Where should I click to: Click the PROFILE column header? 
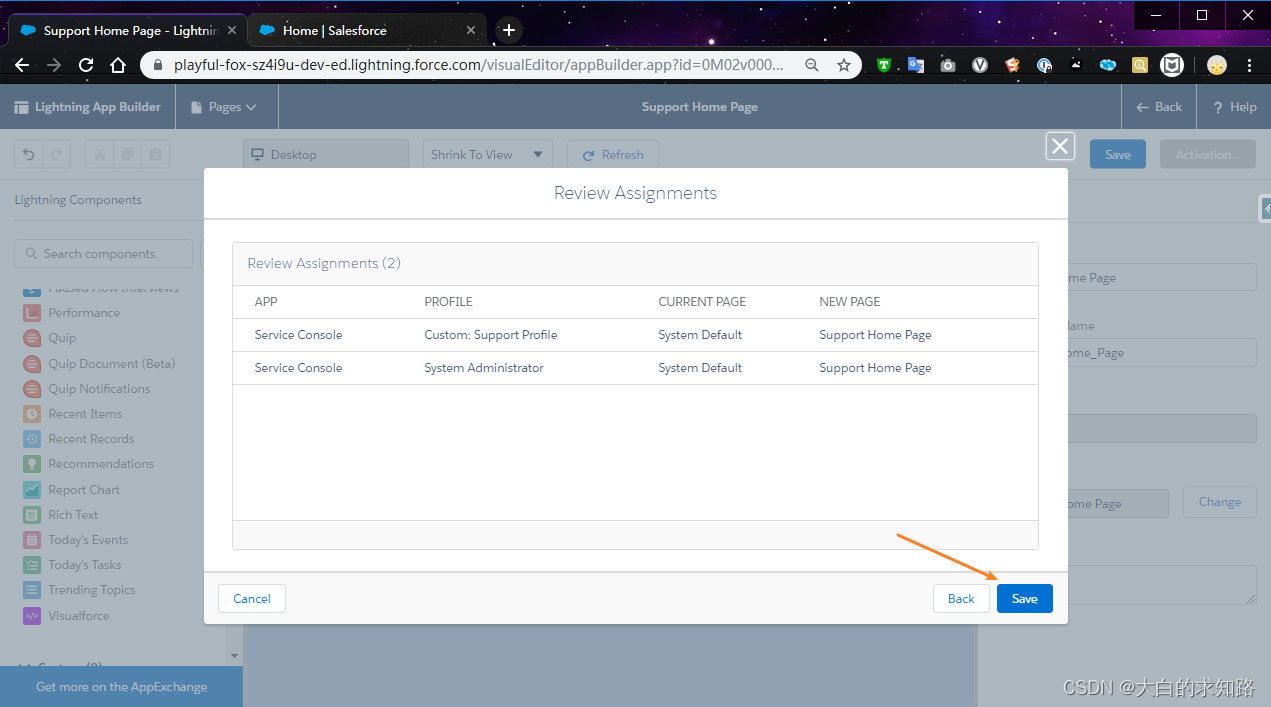(448, 302)
